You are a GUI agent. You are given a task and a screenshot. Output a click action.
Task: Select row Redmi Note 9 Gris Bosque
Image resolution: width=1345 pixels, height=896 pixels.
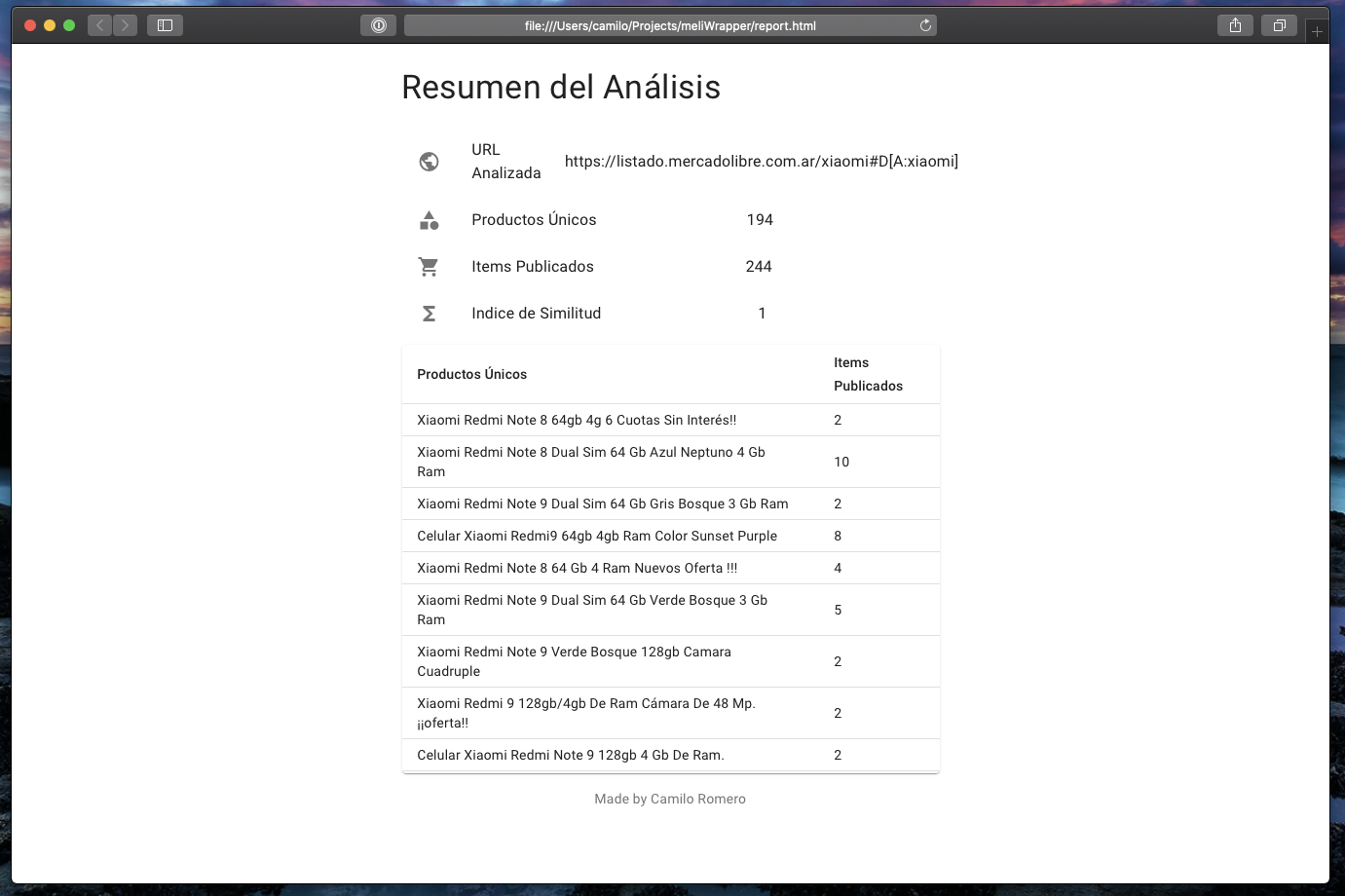click(670, 504)
